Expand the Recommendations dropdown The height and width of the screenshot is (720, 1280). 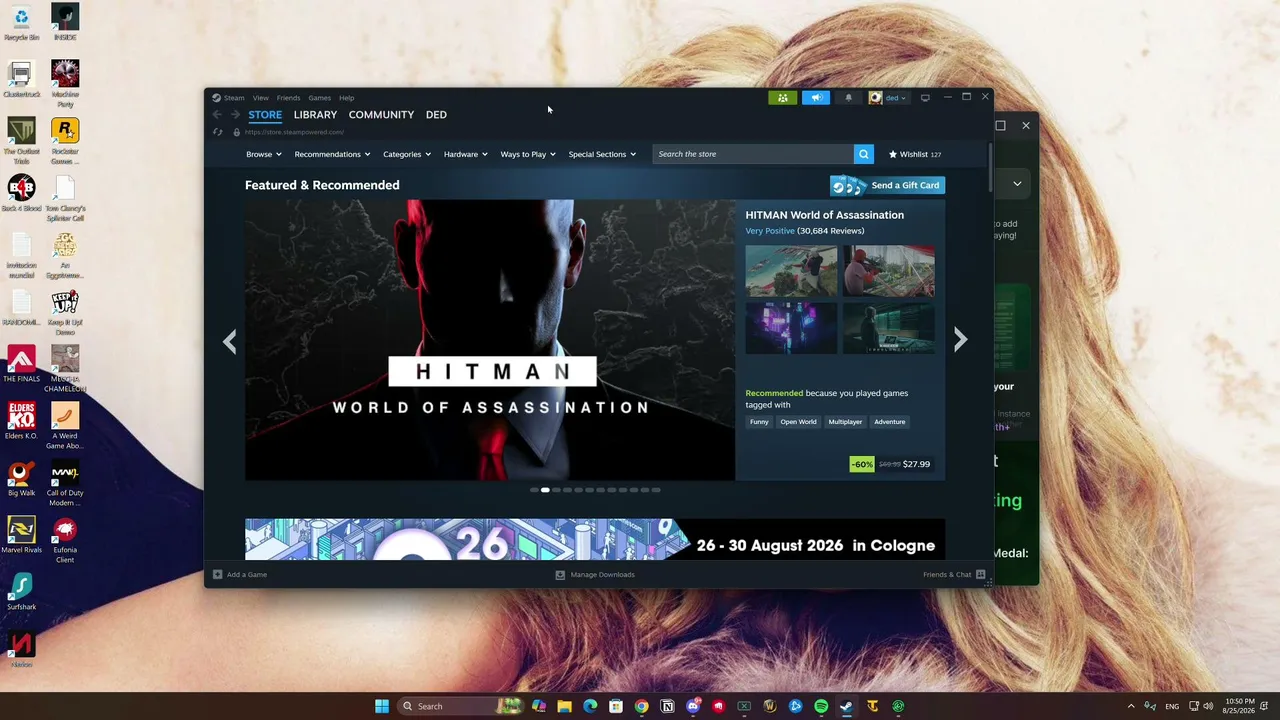click(332, 154)
